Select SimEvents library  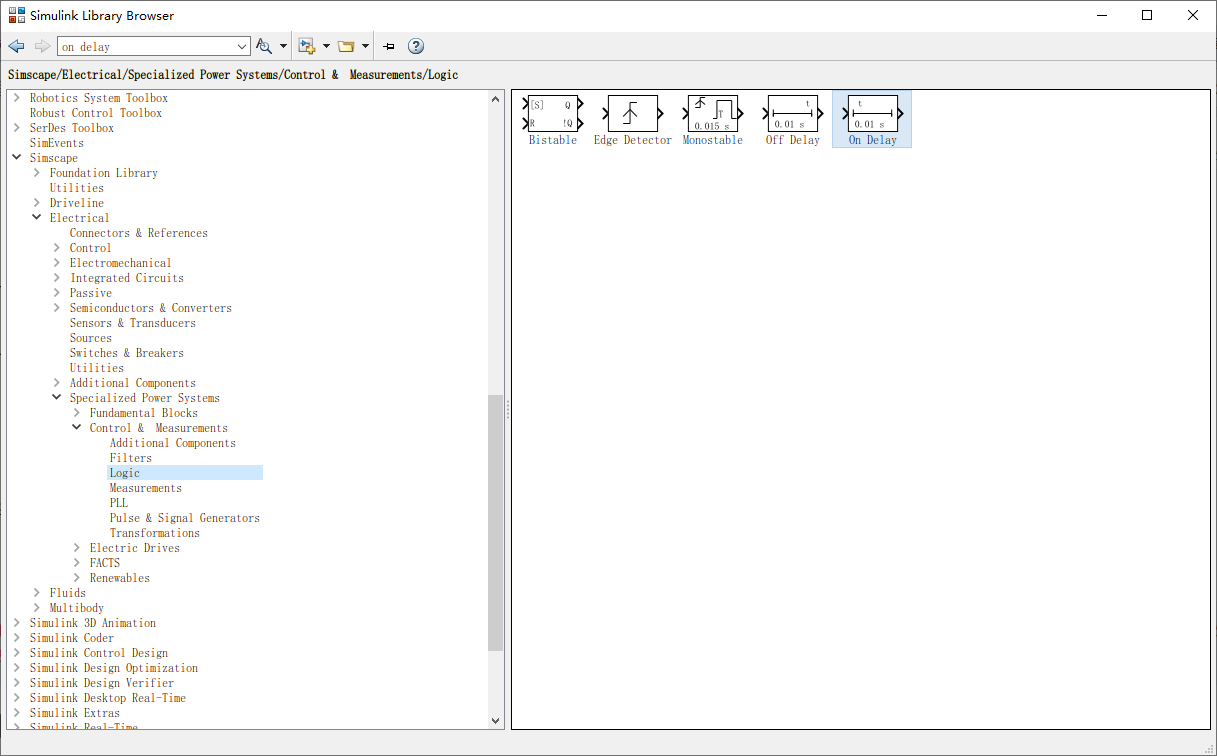(57, 143)
